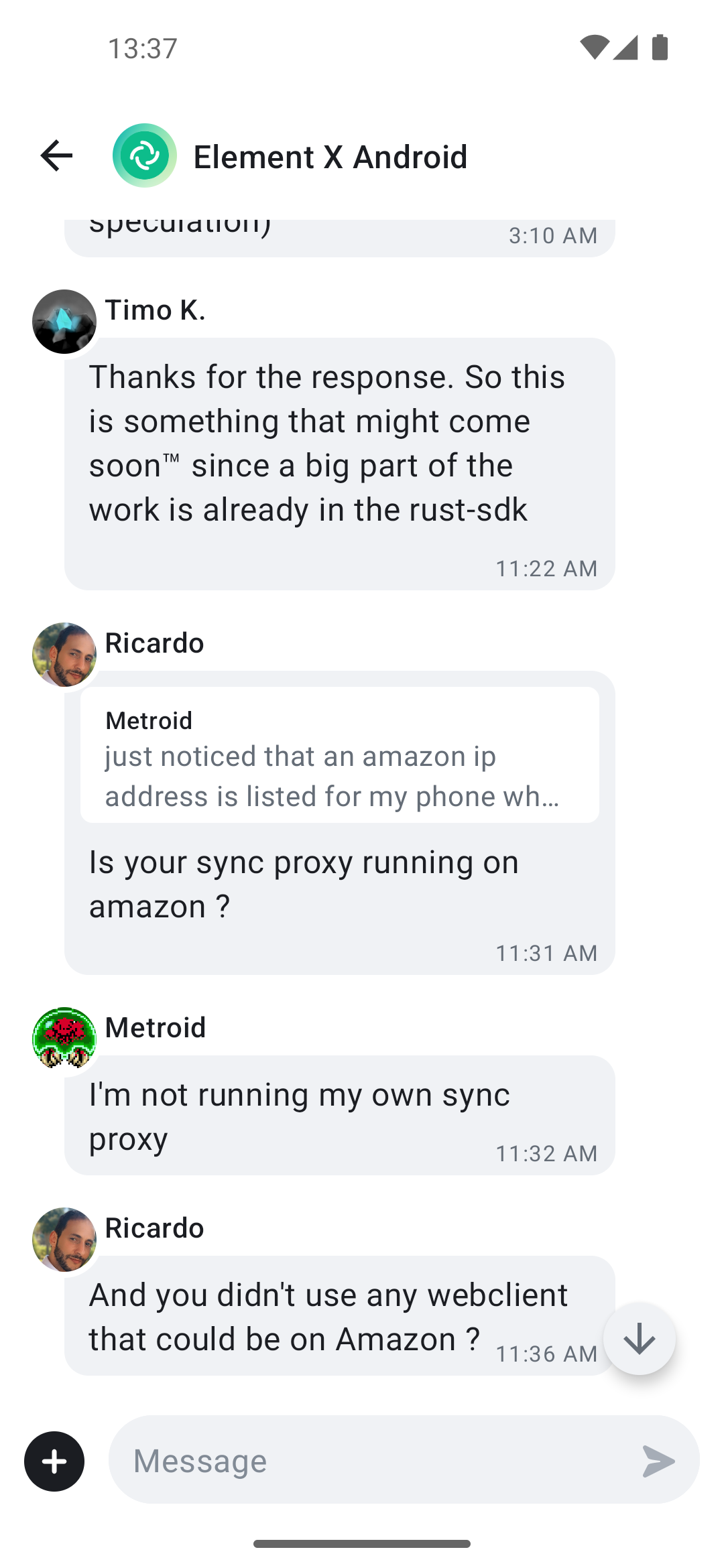This screenshot has height=1568, width=724.
Task: Tap the Wi-Fi status icon
Action: point(594,48)
